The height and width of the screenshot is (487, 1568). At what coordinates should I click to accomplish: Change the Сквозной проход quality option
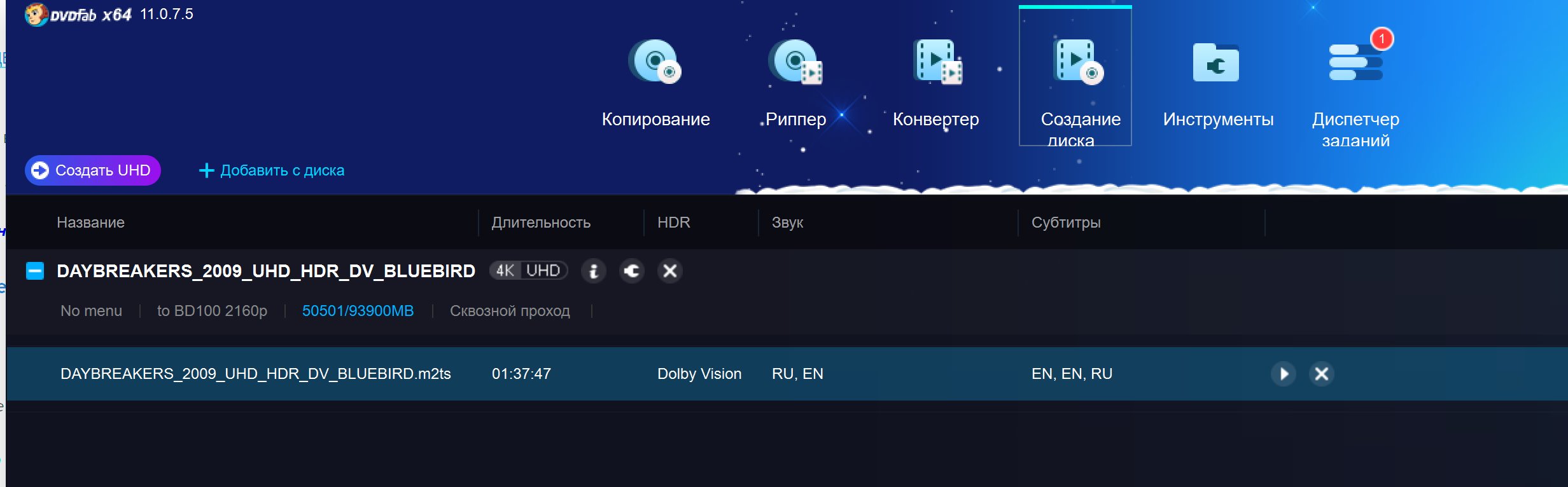(x=510, y=311)
